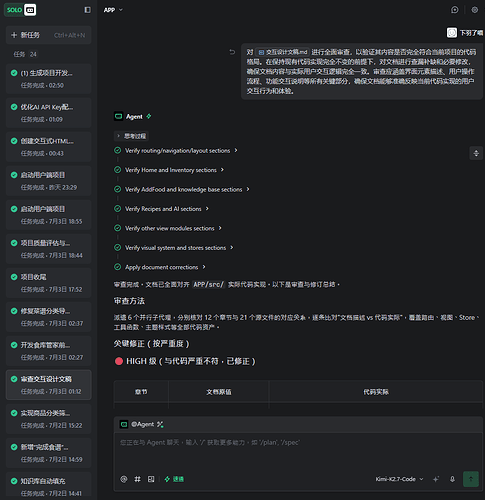This screenshot has width=485, height=500.
Task: Click check icon of Apply document corrections step
Action: (x=118, y=267)
